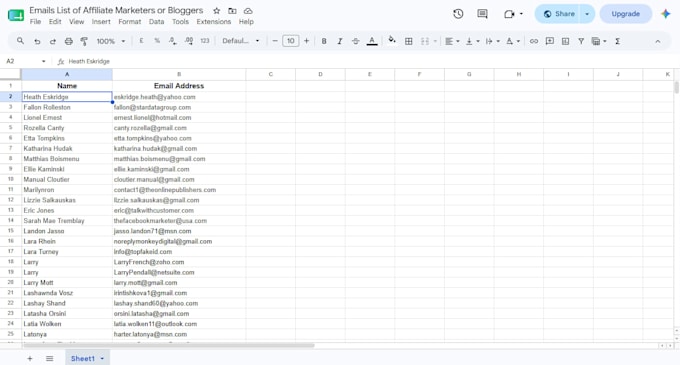Open the Extensions menu
This screenshot has height=365, width=680.
tap(213, 22)
